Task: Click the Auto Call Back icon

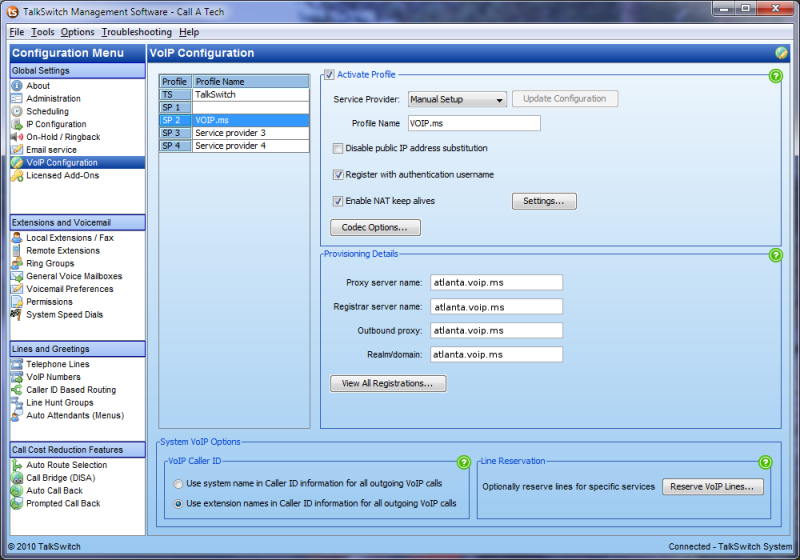Action: click(17, 491)
